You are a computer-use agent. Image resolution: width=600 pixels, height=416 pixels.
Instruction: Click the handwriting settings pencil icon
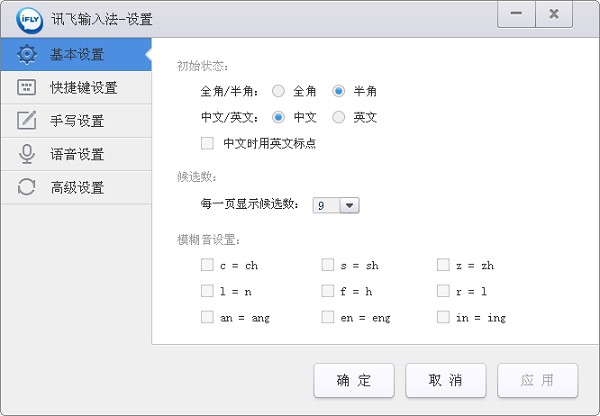coord(27,121)
